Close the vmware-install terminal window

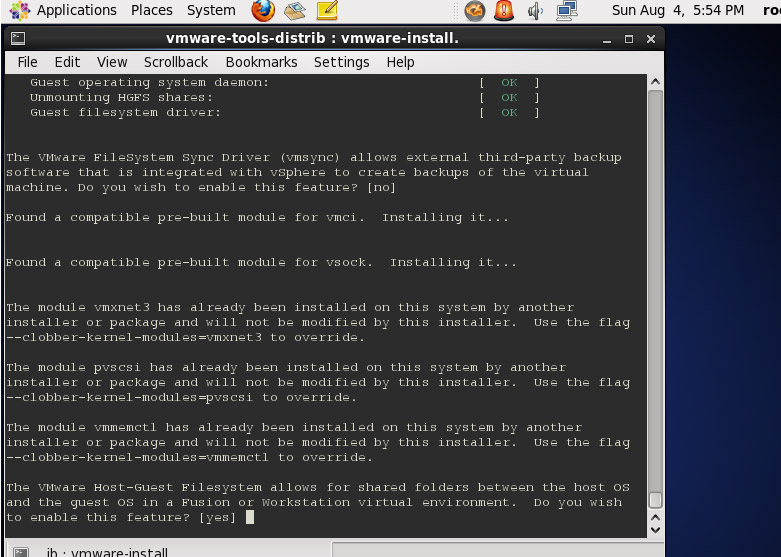coord(651,39)
